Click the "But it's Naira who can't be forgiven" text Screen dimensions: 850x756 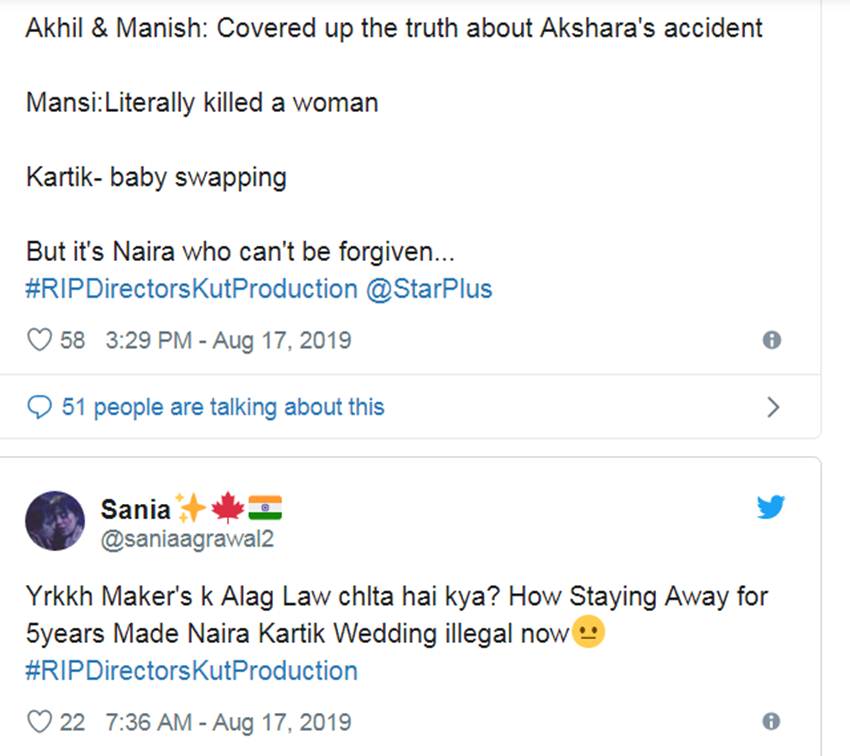coord(240,253)
